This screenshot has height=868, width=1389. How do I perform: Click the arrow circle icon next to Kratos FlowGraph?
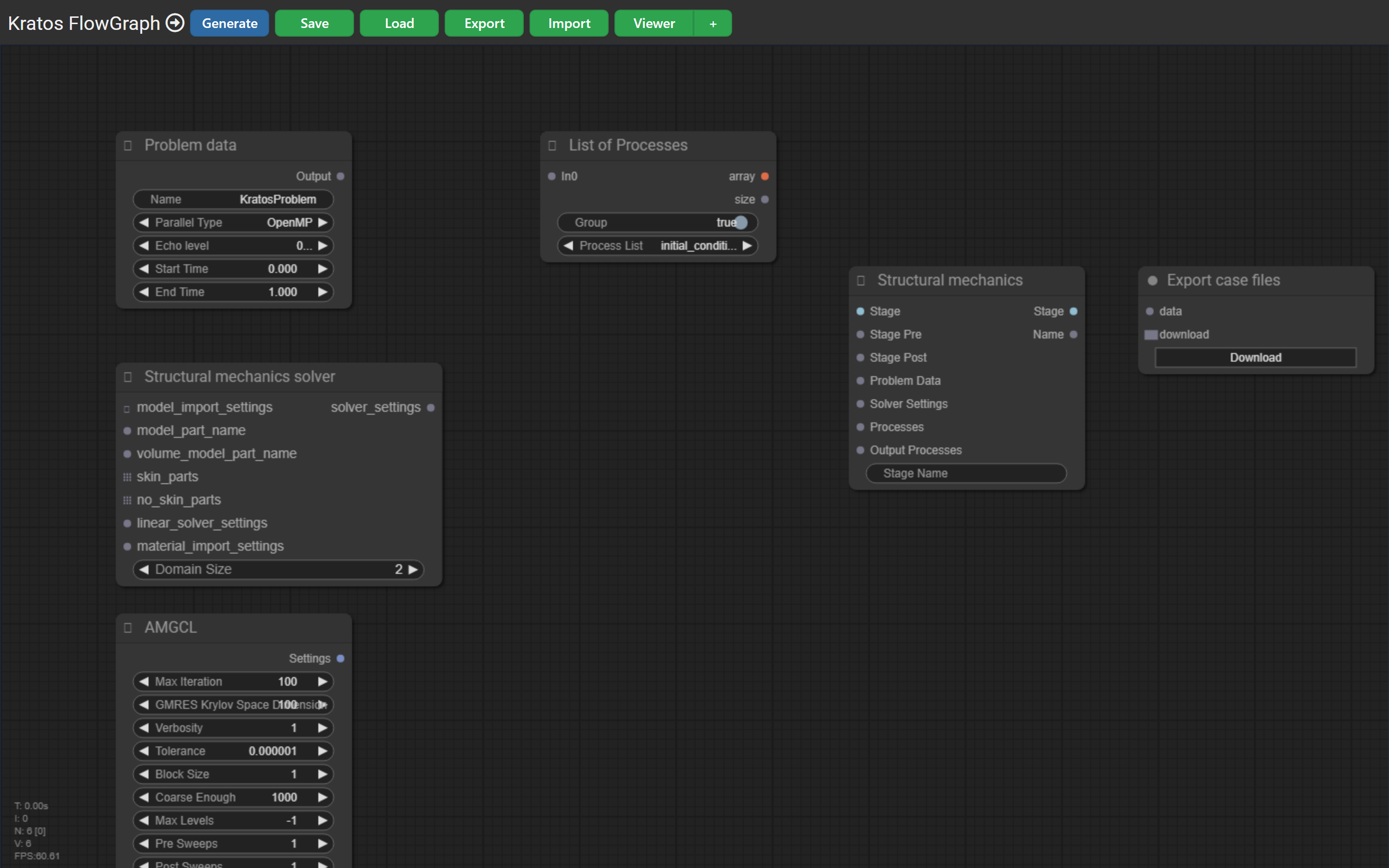click(x=175, y=23)
